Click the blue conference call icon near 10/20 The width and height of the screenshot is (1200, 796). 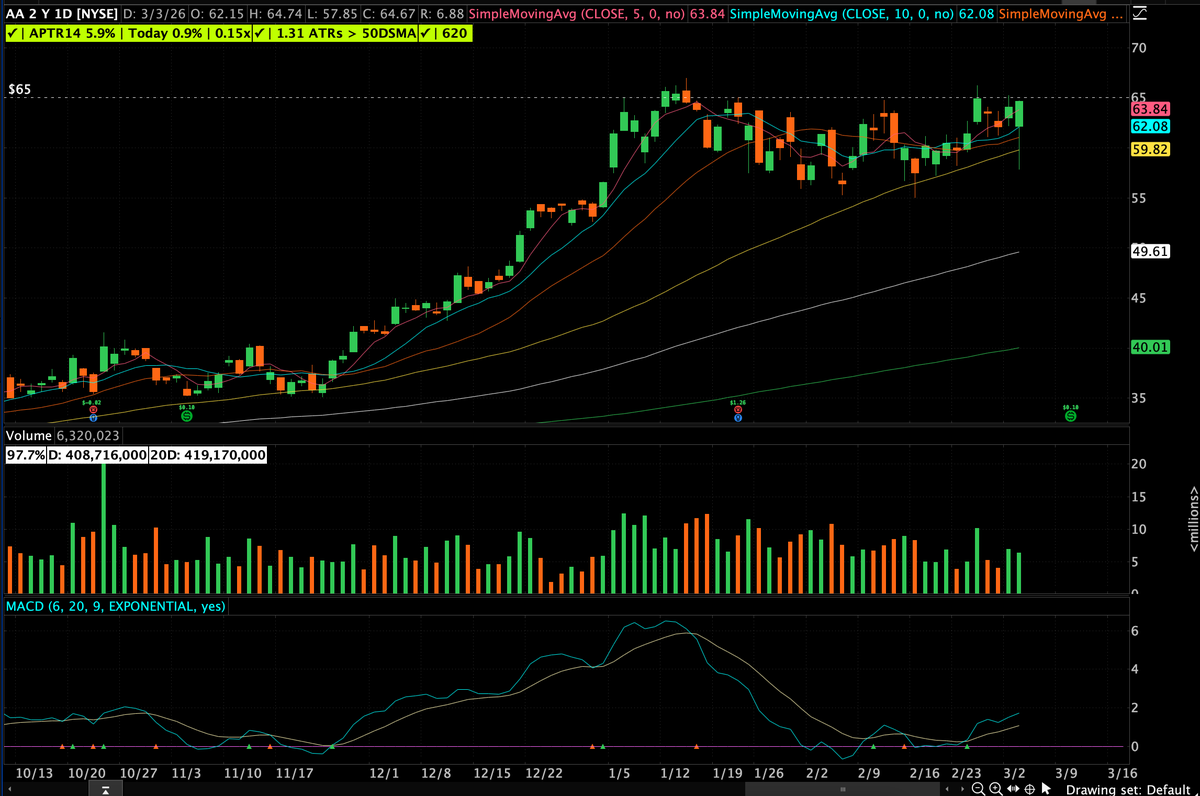tap(92, 417)
